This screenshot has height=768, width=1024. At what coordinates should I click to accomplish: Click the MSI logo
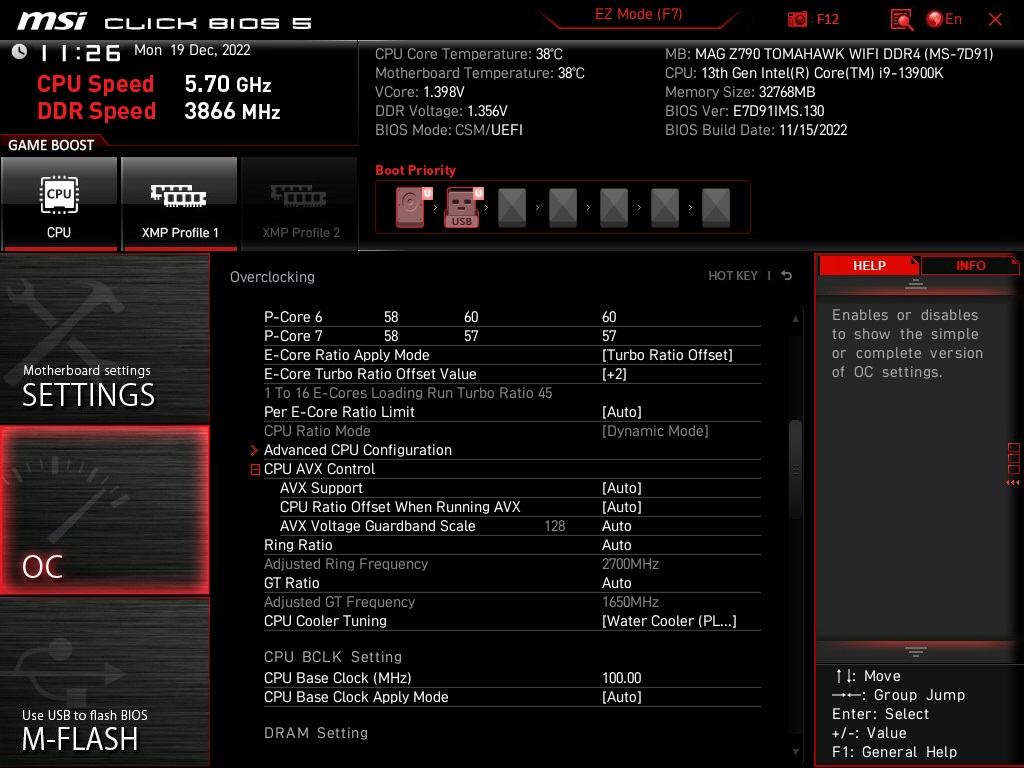tap(52, 21)
